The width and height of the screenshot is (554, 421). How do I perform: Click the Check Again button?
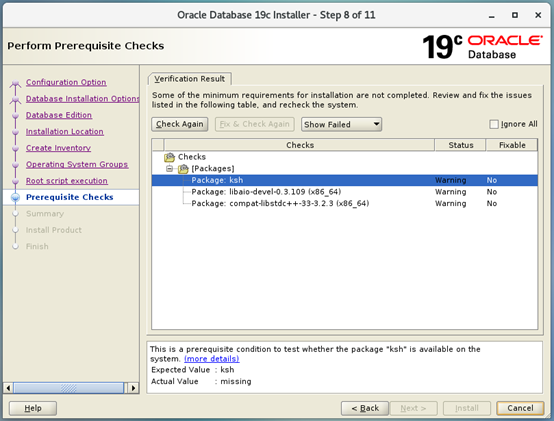point(179,124)
